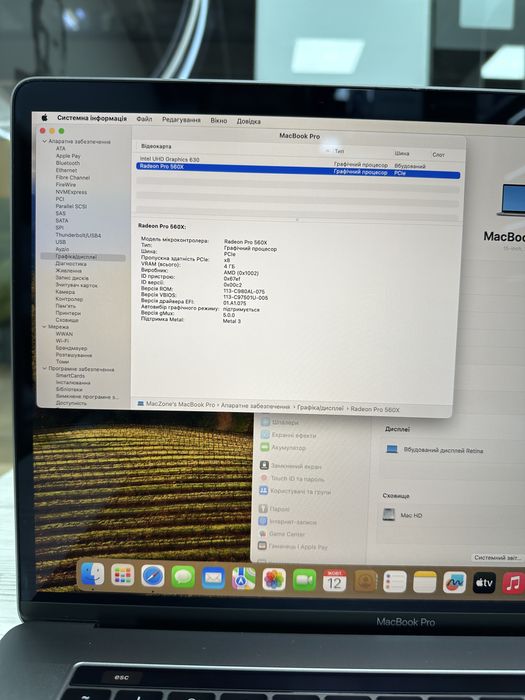Open Інтернет-записи settings item

pyautogui.click(x=288, y=521)
